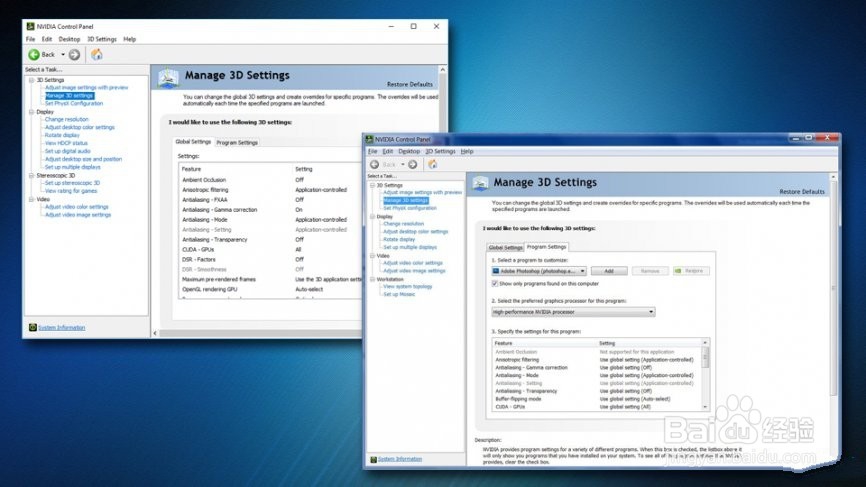The height and width of the screenshot is (487, 866).
Task: Select 'Adjust image settings with preview' in left window
Action: pyautogui.click(x=86, y=87)
